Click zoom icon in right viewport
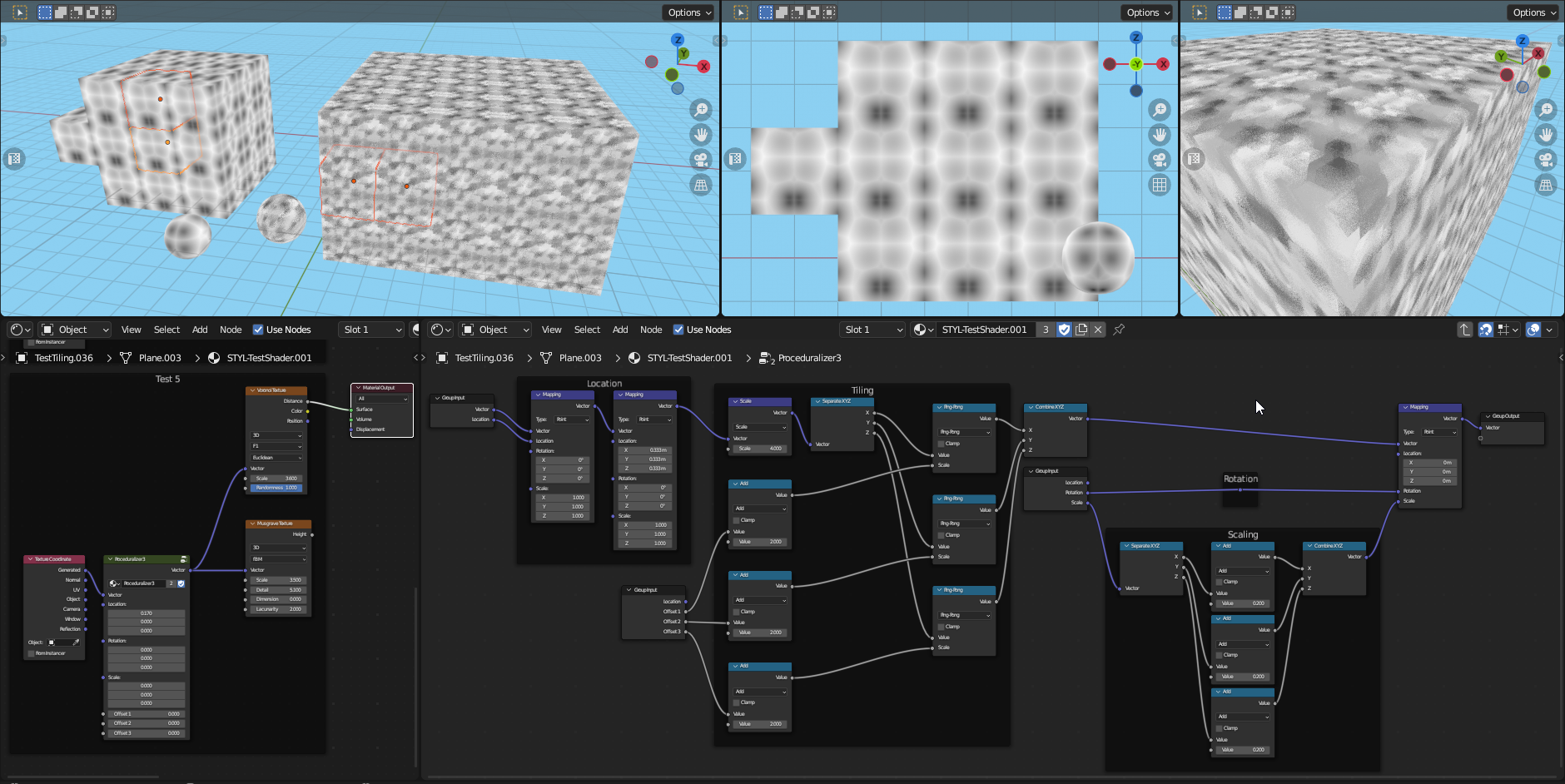 (x=1546, y=110)
